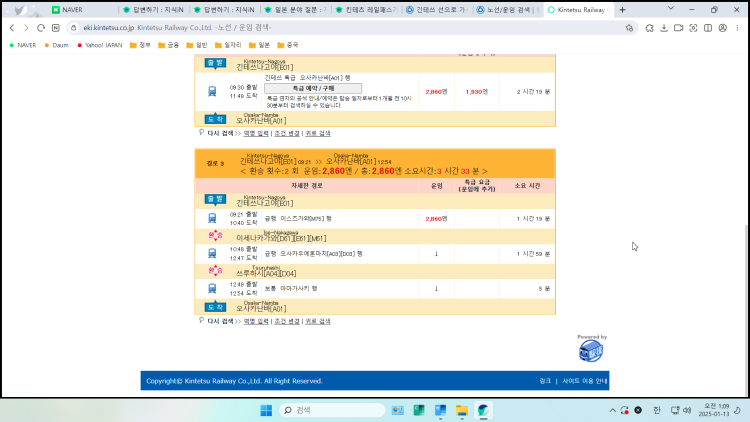Show hidden system tray icons
This screenshot has height=422, width=750.
coord(612,410)
